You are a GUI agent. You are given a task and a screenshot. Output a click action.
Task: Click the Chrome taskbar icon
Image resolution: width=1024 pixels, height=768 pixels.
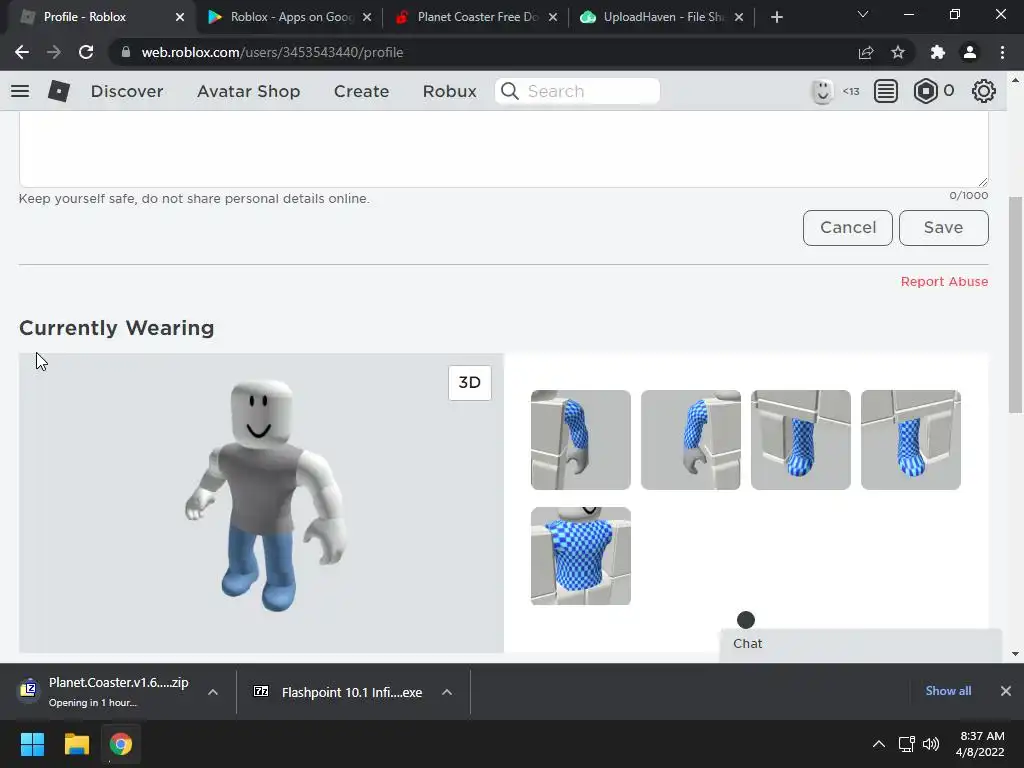click(x=121, y=744)
